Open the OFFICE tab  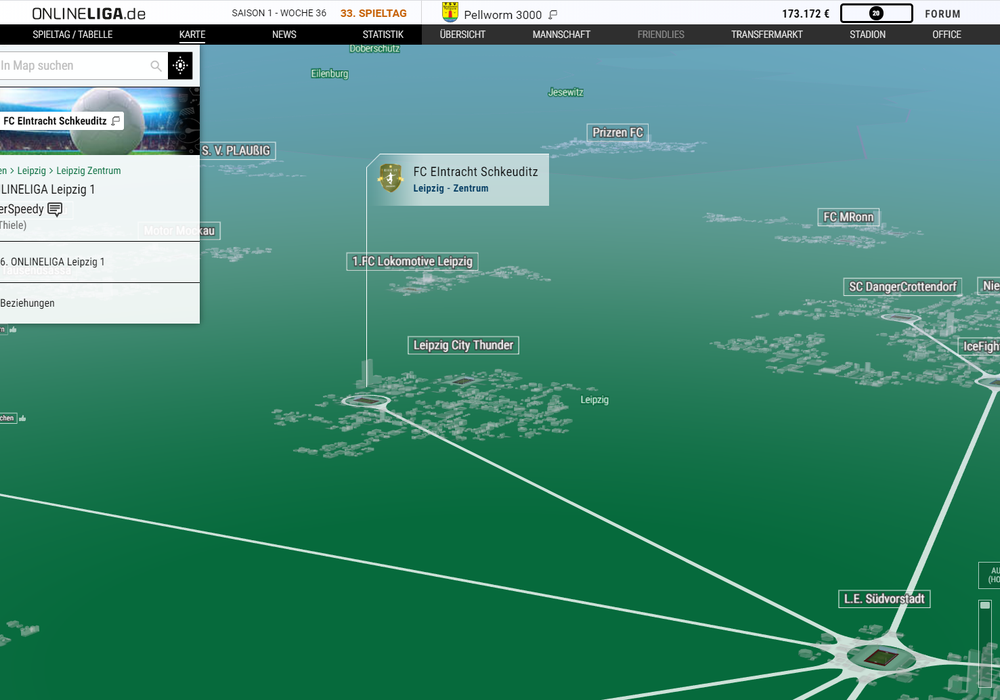[946, 34]
